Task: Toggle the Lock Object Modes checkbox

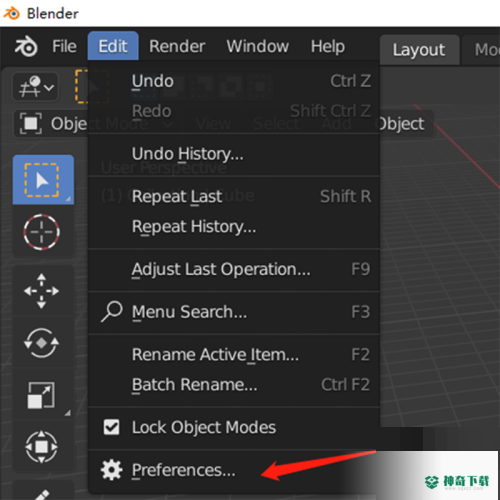Action: pyautogui.click(x=111, y=427)
